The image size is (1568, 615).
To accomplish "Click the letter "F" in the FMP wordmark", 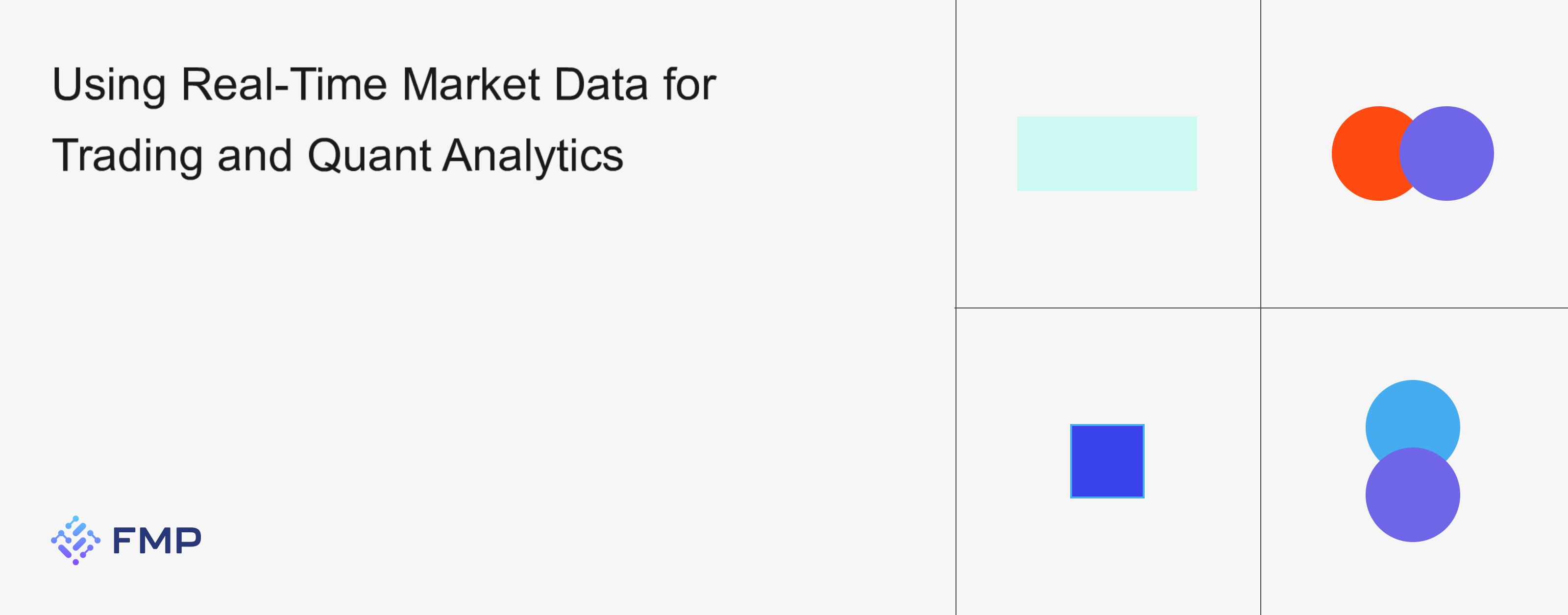I will (125, 541).
